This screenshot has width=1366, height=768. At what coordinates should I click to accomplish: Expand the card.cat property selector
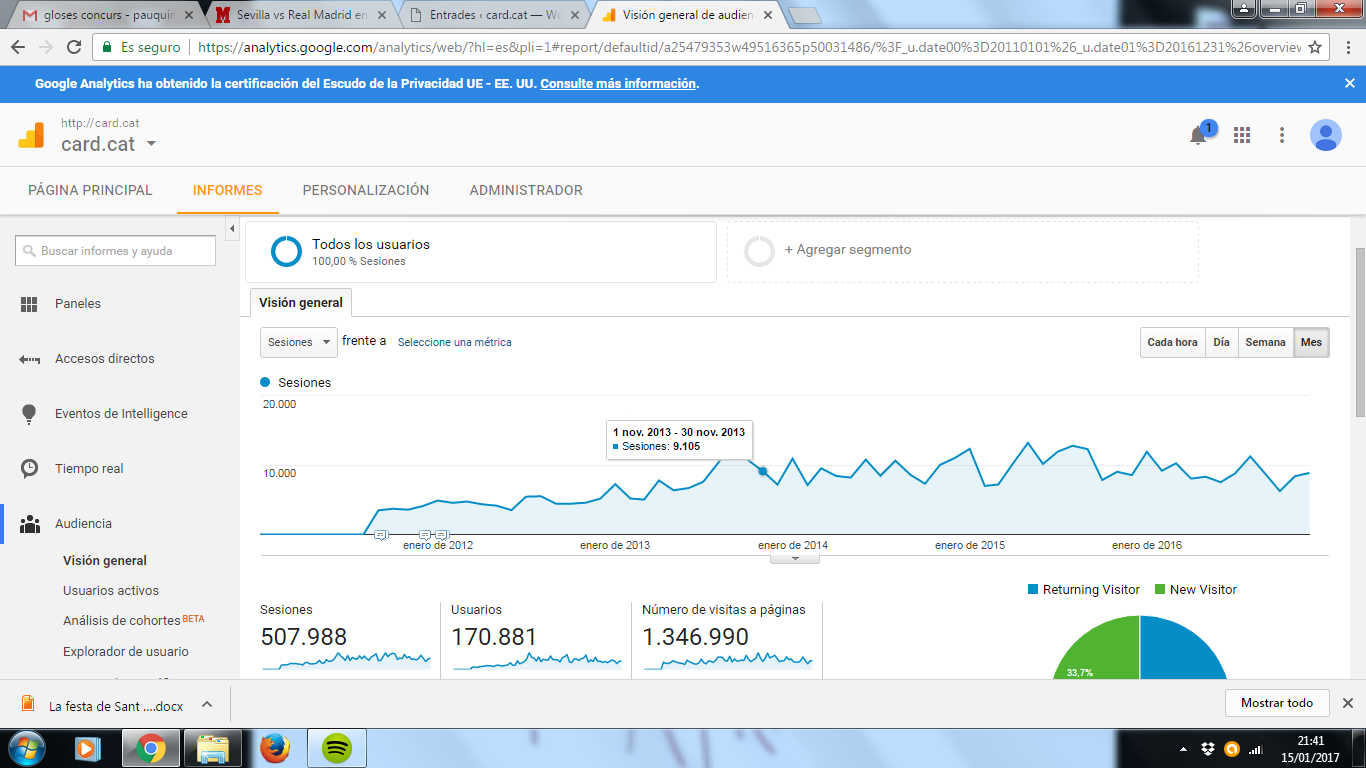(x=152, y=144)
